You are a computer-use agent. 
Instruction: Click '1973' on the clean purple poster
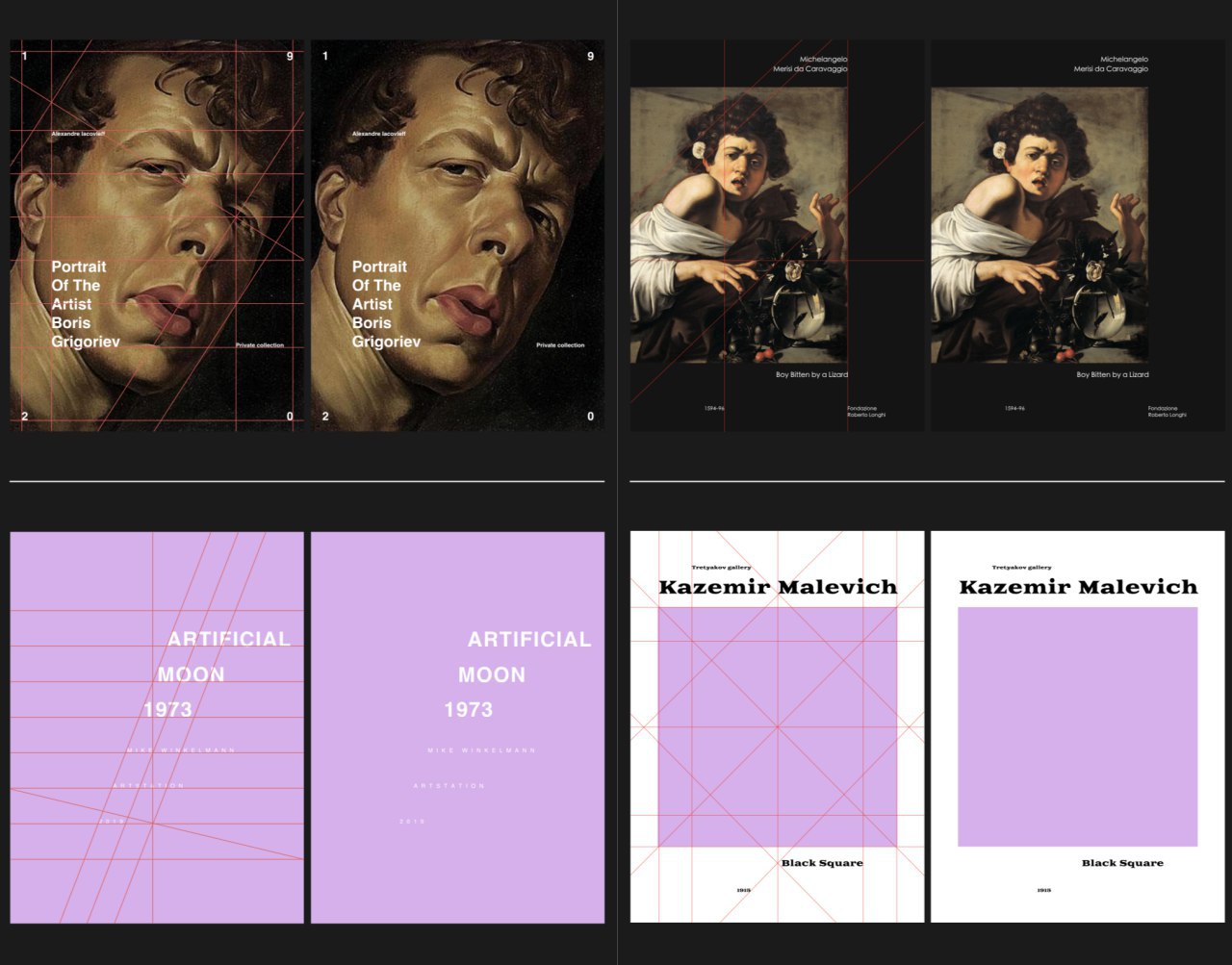[468, 710]
